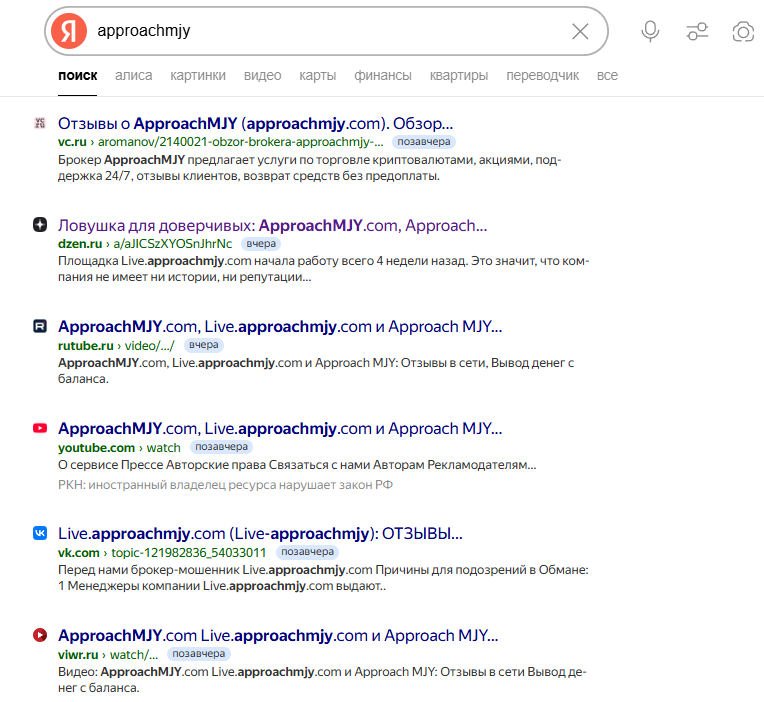Viewport: 764px width, 702px height.
Task: Click позавчера badge on youtube.com result
Action: pos(221,447)
